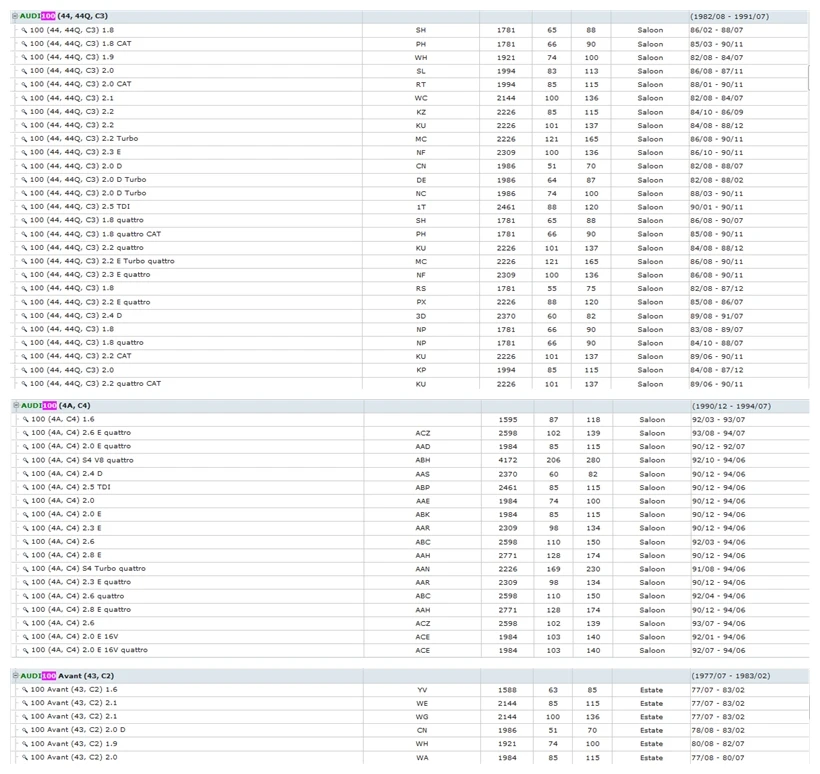The image size is (820, 774).
Task: Click magnifier icon for 2.2 quattro CAT row
Action: 24,384
